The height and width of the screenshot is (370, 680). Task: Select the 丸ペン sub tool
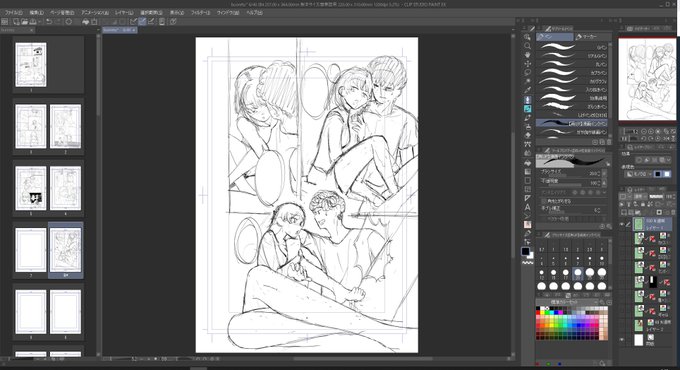tap(572, 64)
